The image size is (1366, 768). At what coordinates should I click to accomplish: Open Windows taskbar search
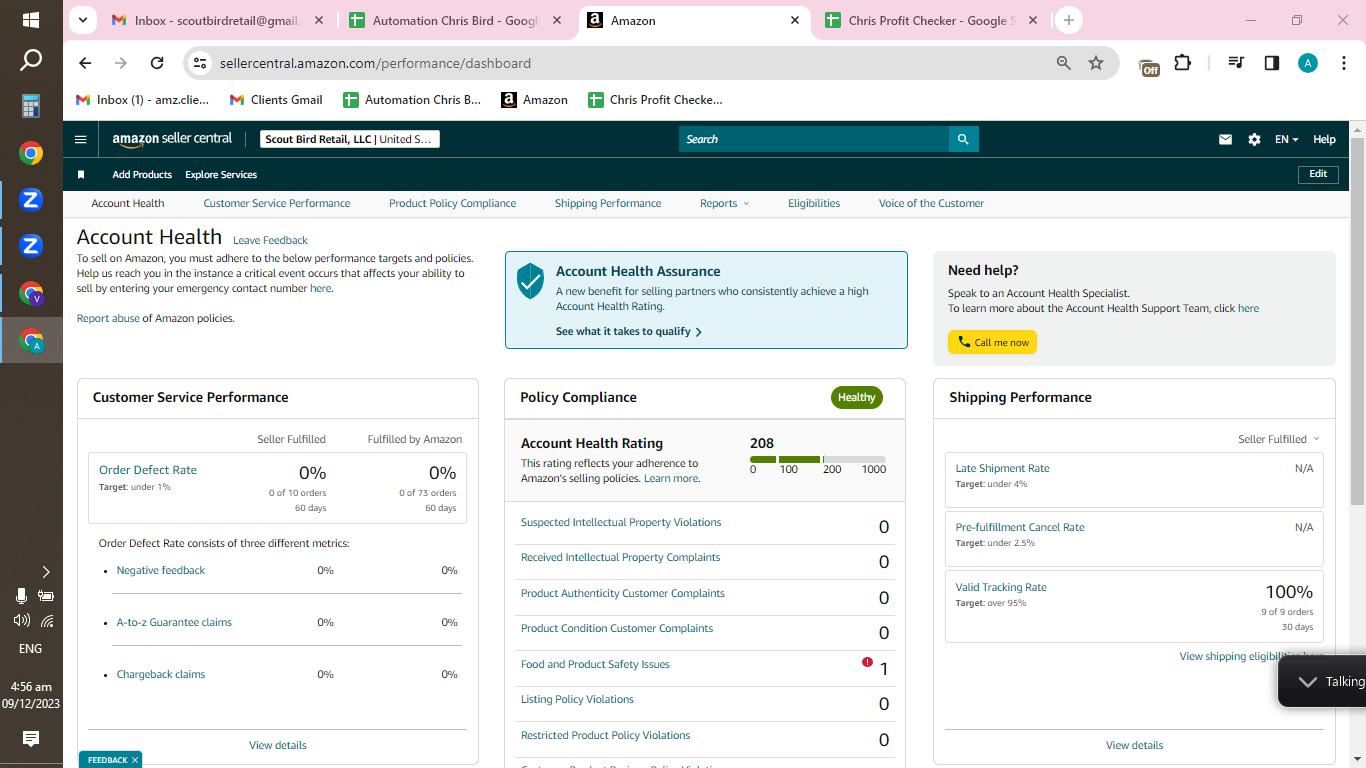click(31, 61)
